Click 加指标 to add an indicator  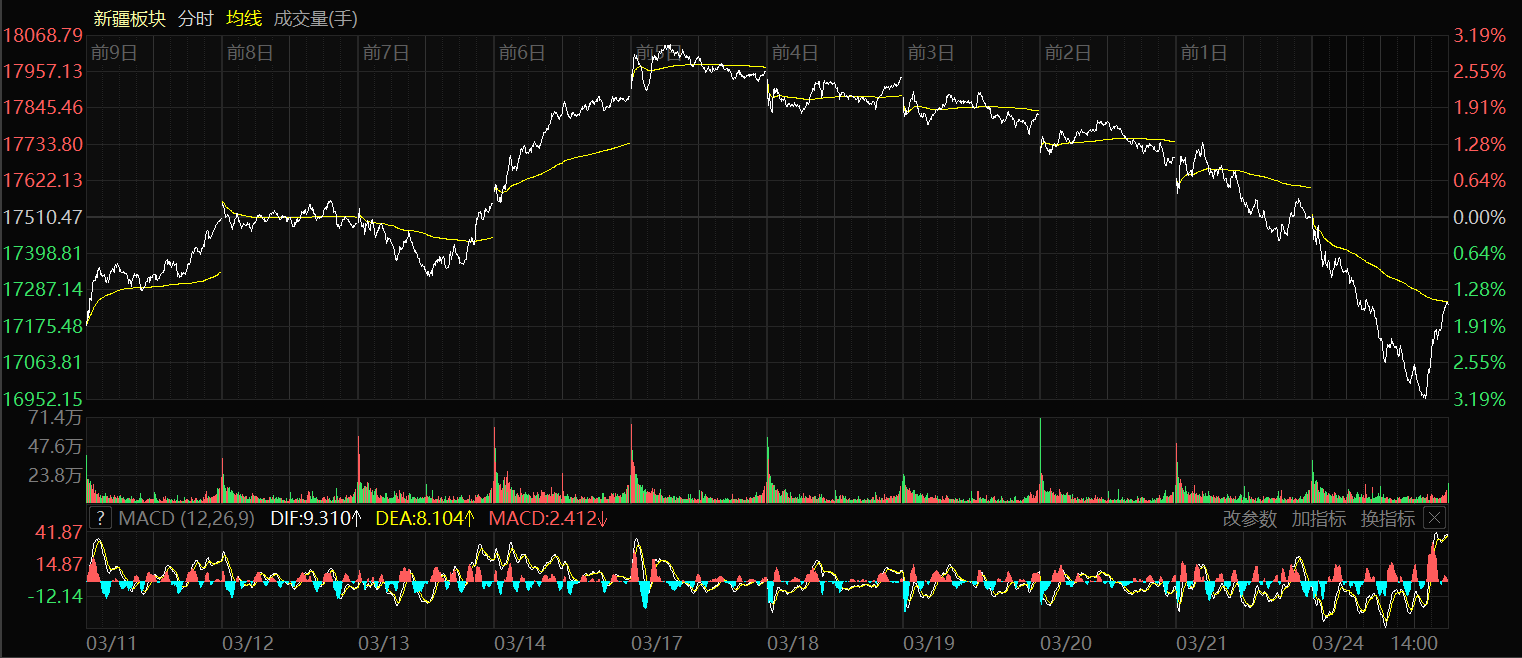tap(1319, 518)
